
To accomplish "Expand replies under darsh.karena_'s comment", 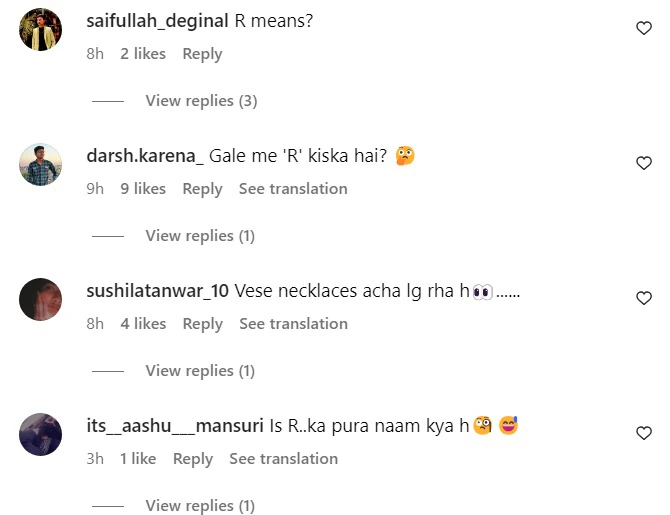I will coord(199,236).
